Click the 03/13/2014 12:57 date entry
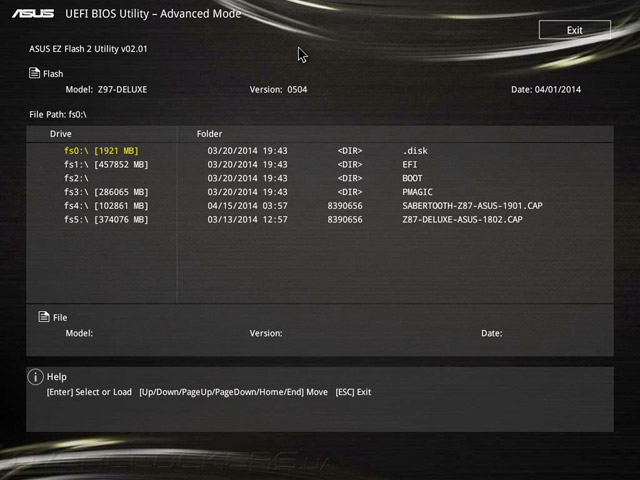 (247, 220)
